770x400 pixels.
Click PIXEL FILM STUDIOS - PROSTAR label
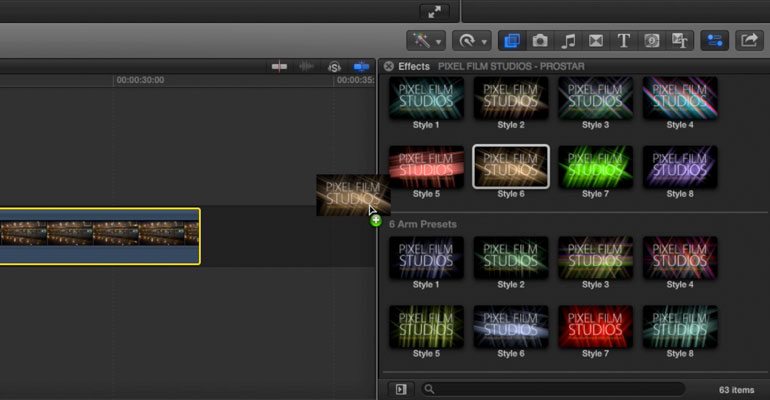tap(511, 66)
